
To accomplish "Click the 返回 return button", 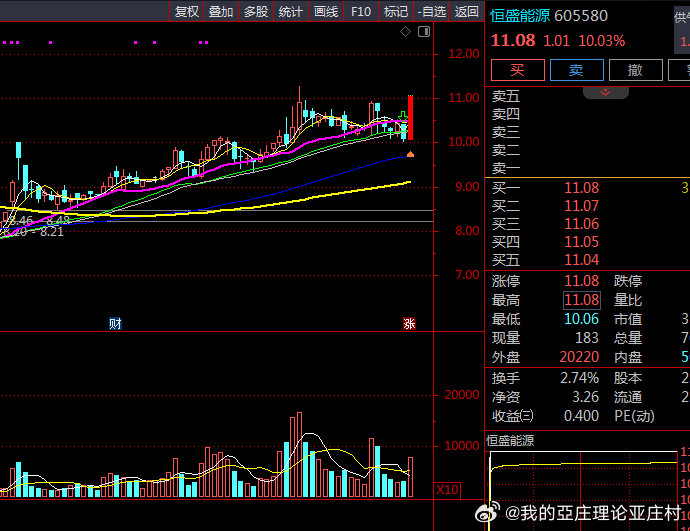I will pyautogui.click(x=466, y=12).
